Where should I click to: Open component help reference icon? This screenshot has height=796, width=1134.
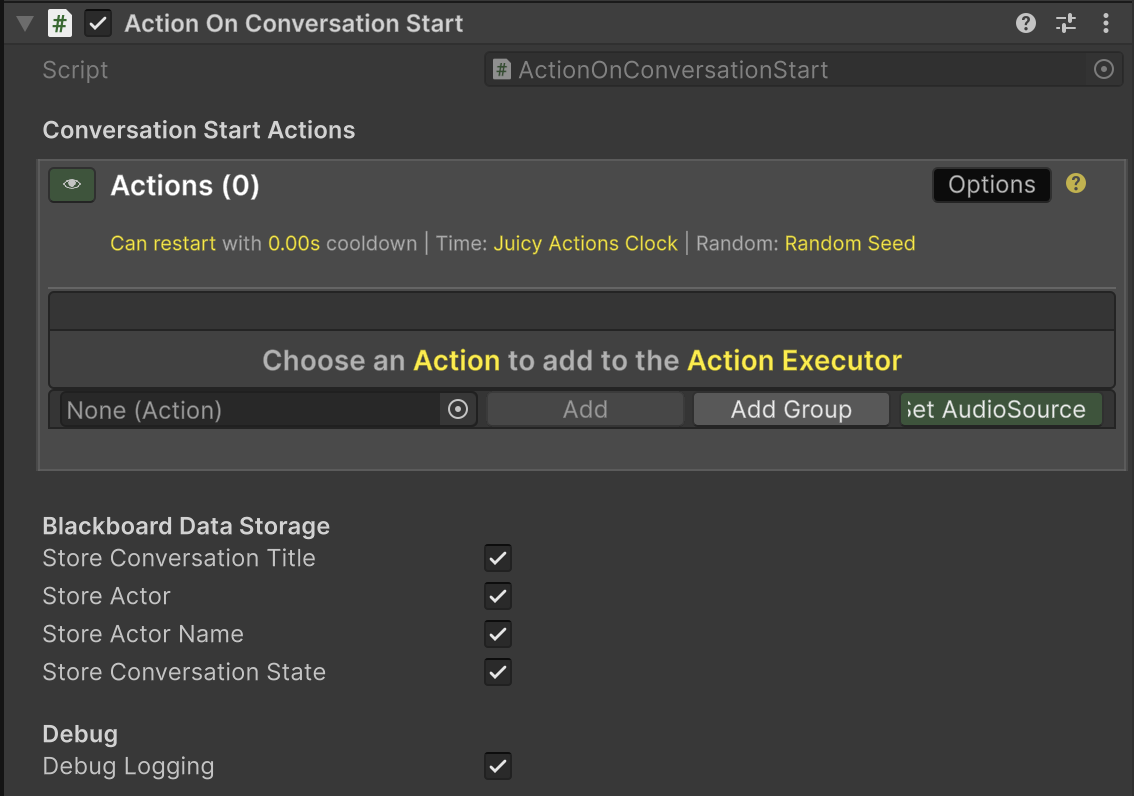point(1026,24)
